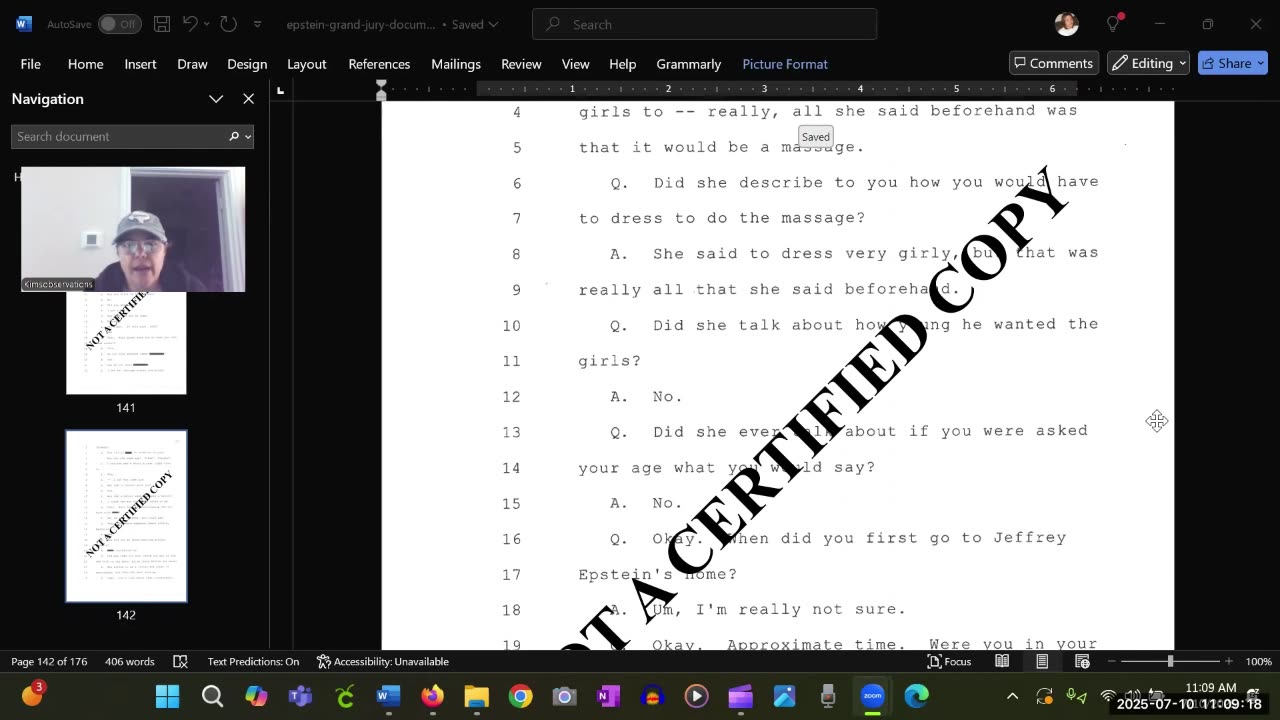Click the lightbulb Coming Soon icon

click(1114, 24)
